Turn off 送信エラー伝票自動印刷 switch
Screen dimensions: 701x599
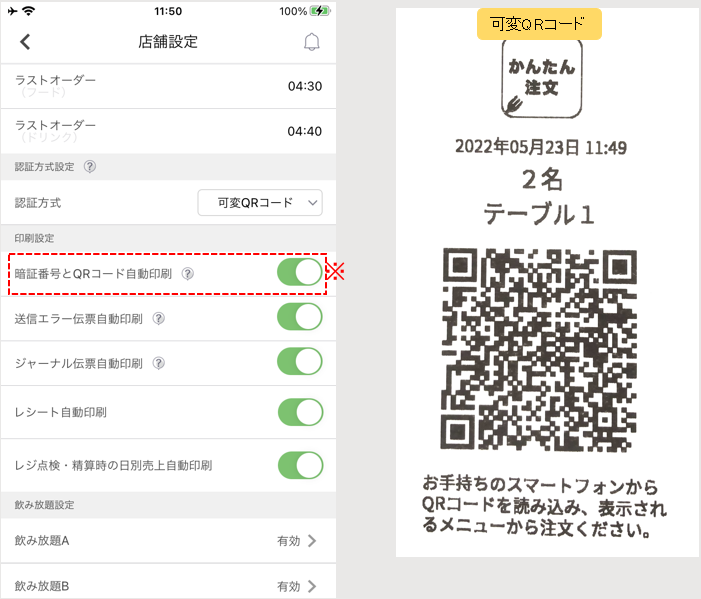tap(300, 319)
